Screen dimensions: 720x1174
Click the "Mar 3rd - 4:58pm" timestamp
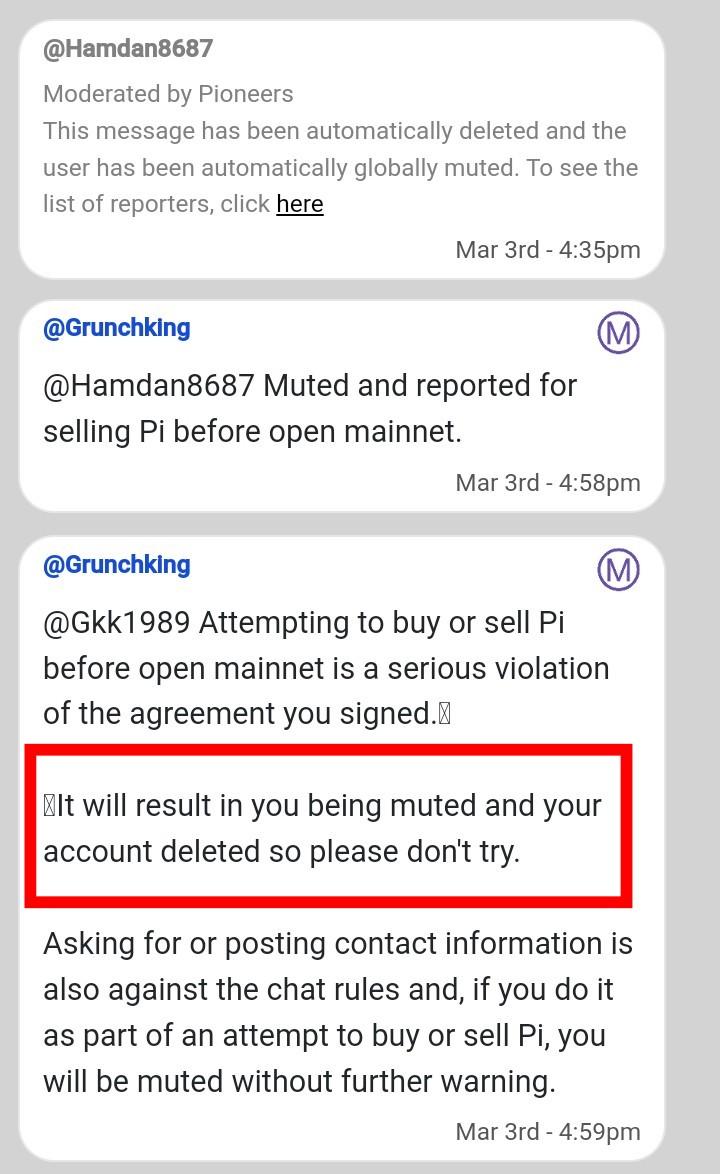click(547, 483)
